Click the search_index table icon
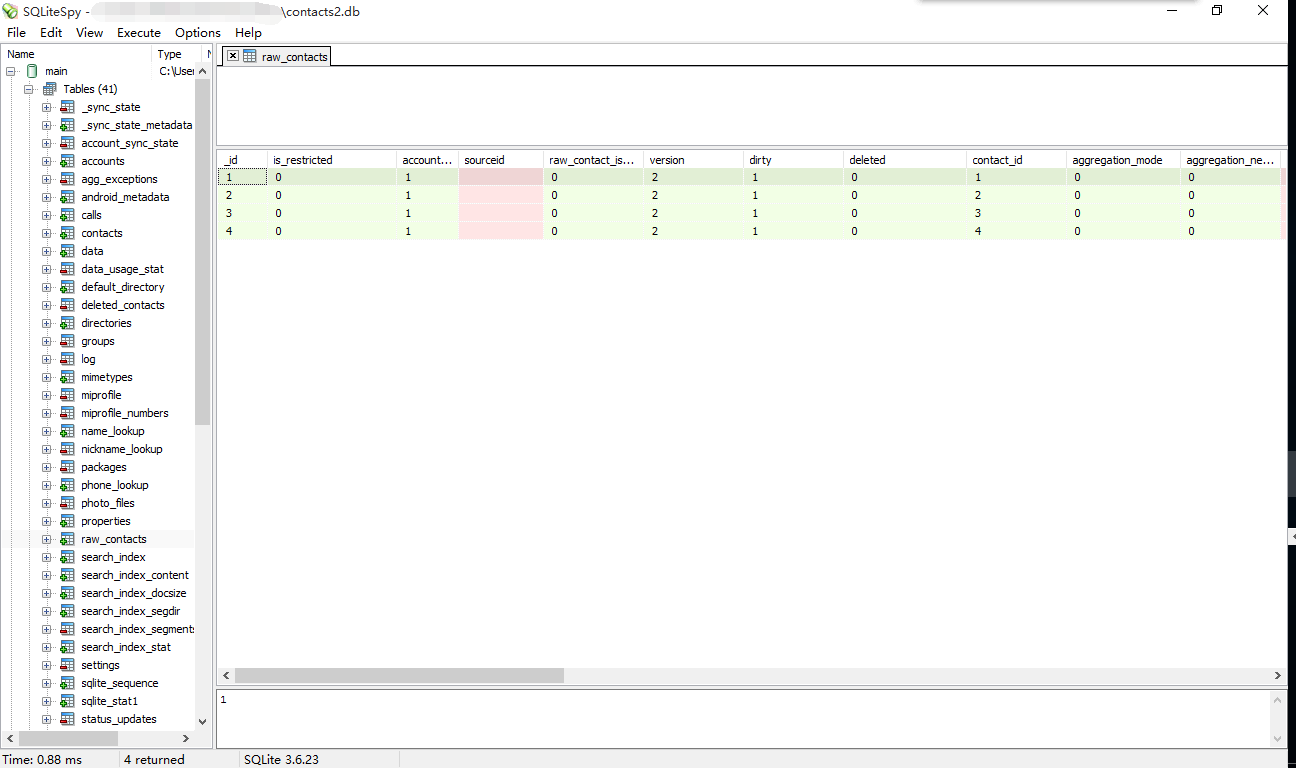Viewport: 1296px width, 768px height. tap(67, 557)
